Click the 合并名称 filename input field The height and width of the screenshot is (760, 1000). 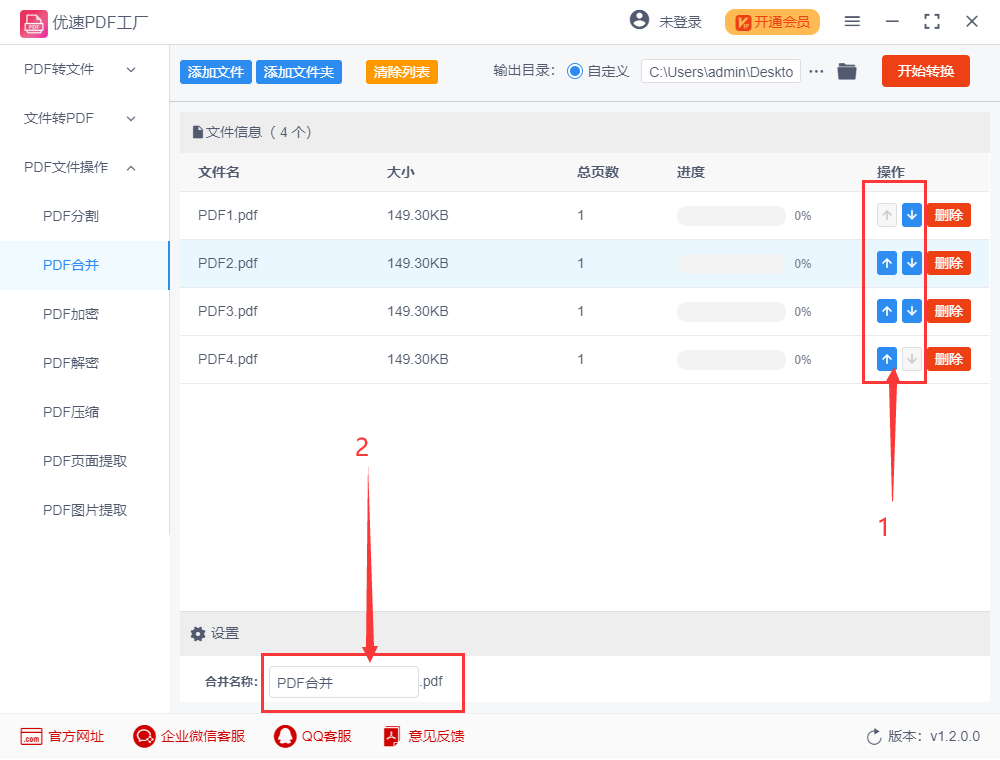click(343, 681)
